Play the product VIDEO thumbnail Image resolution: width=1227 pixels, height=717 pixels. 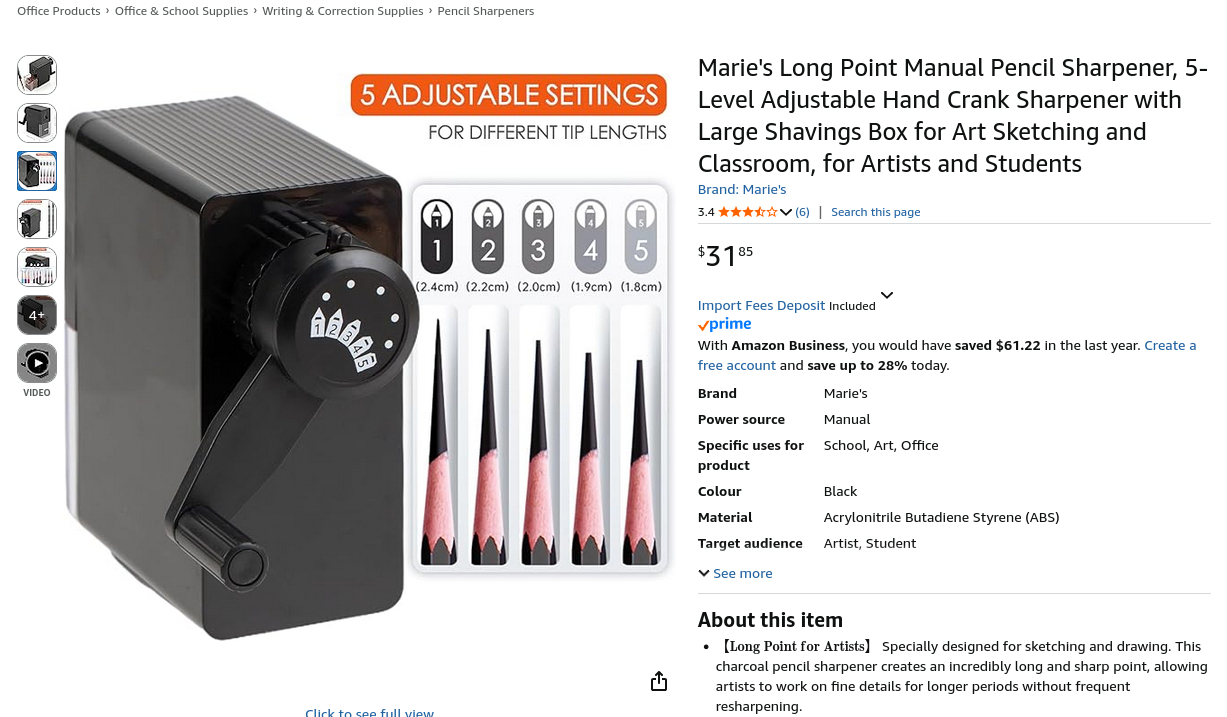click(x=37, y=363)
